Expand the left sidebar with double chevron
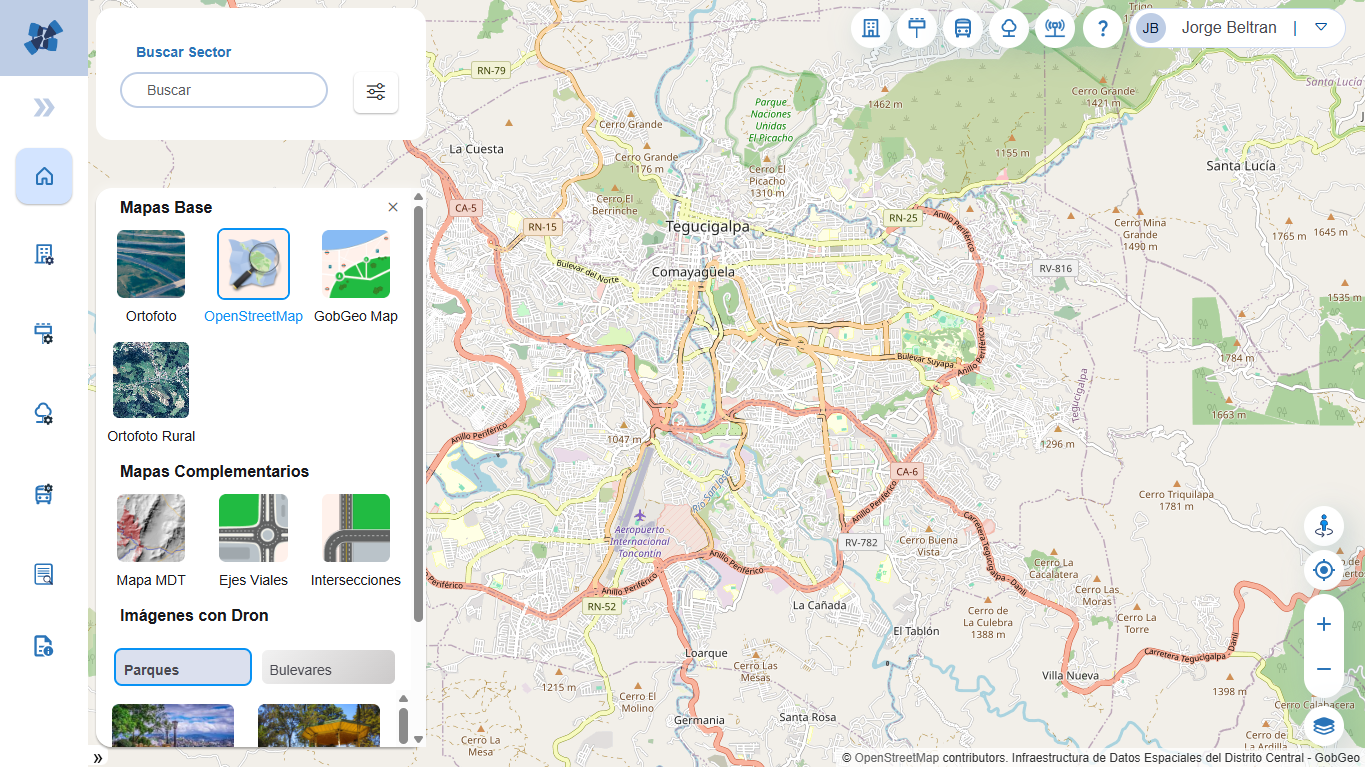This screenshot has height=767, width=1365. 44,108
